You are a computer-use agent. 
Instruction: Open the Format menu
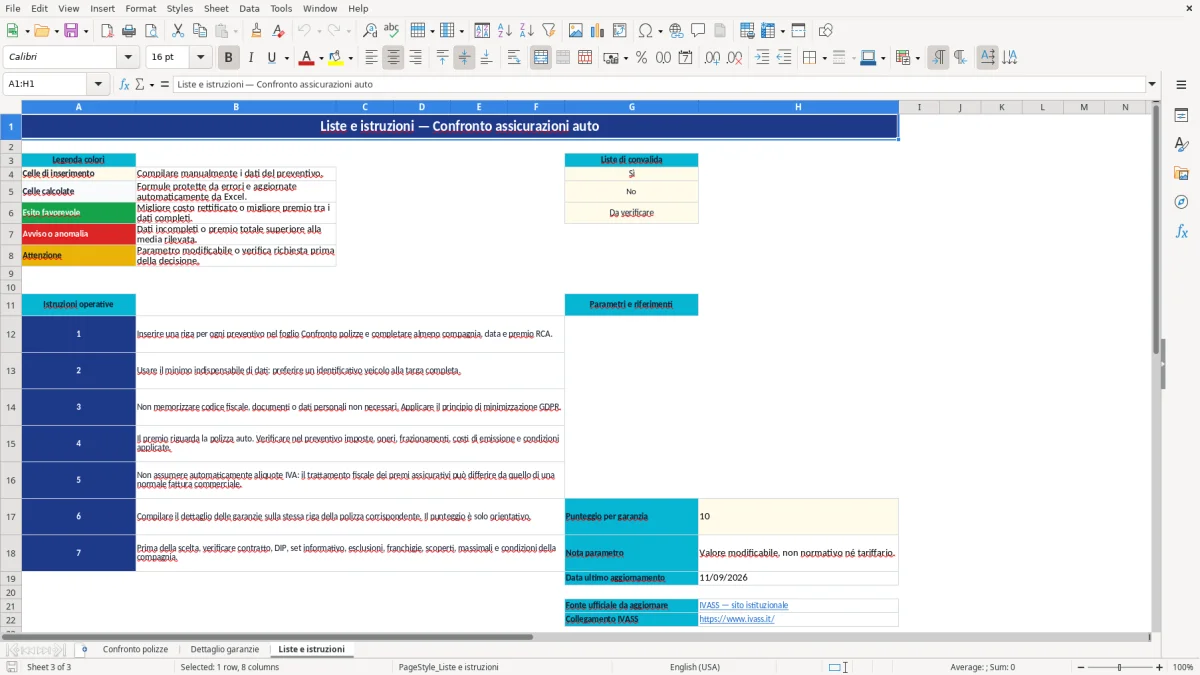tap(140, 8)
